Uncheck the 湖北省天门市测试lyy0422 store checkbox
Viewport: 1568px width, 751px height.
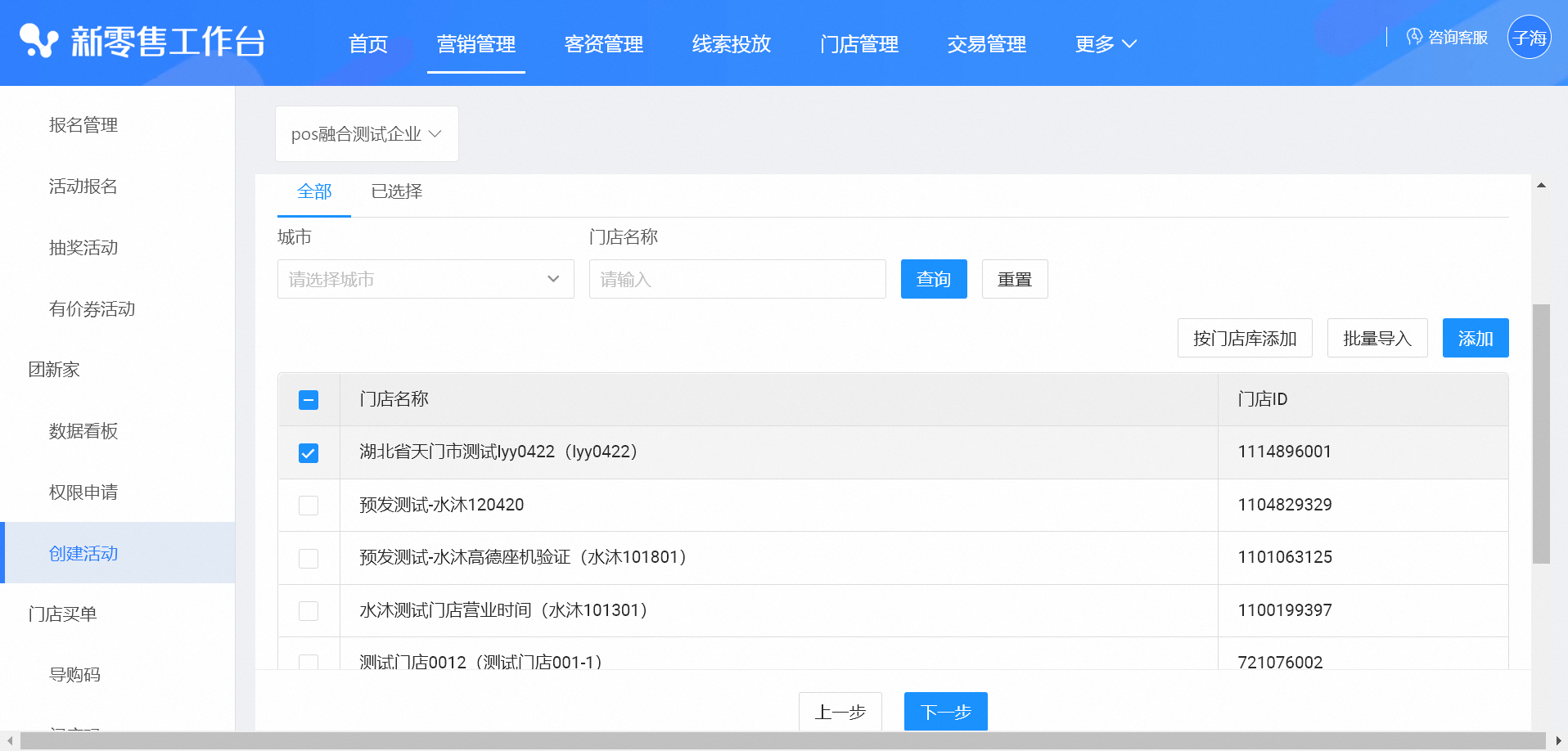[309, 453]
